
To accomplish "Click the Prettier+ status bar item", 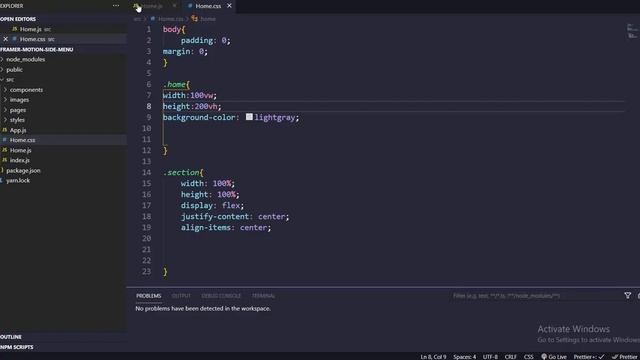I will (x=589, y=357).
